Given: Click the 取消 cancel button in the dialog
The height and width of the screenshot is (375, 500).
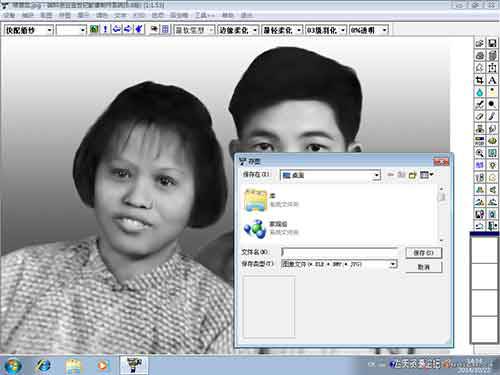Looking at the screenshot, I should [424, 267].
